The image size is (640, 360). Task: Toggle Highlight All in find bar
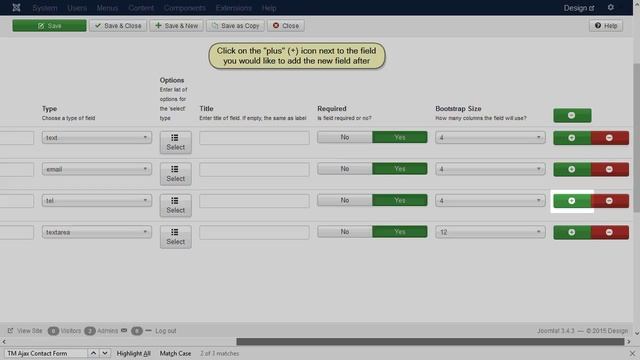(x=133, y=353)
